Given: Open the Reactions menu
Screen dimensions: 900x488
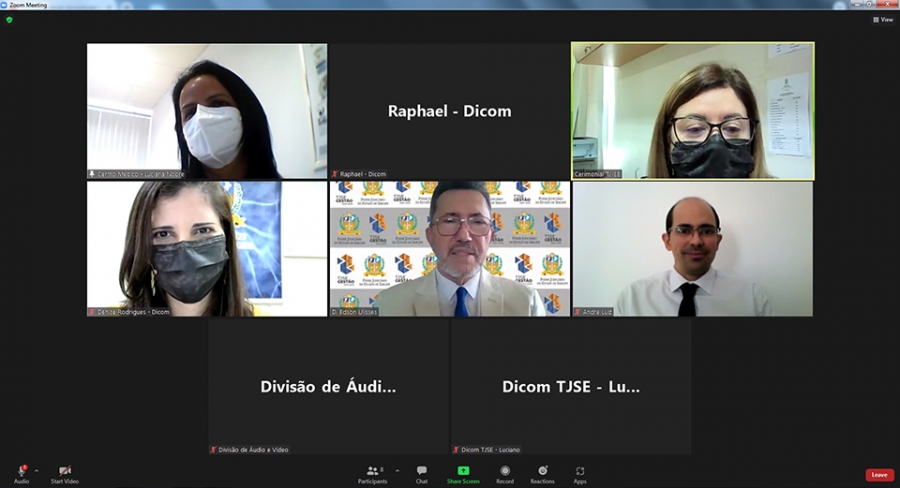Looking at the screenshot, I should coord(543,470).
